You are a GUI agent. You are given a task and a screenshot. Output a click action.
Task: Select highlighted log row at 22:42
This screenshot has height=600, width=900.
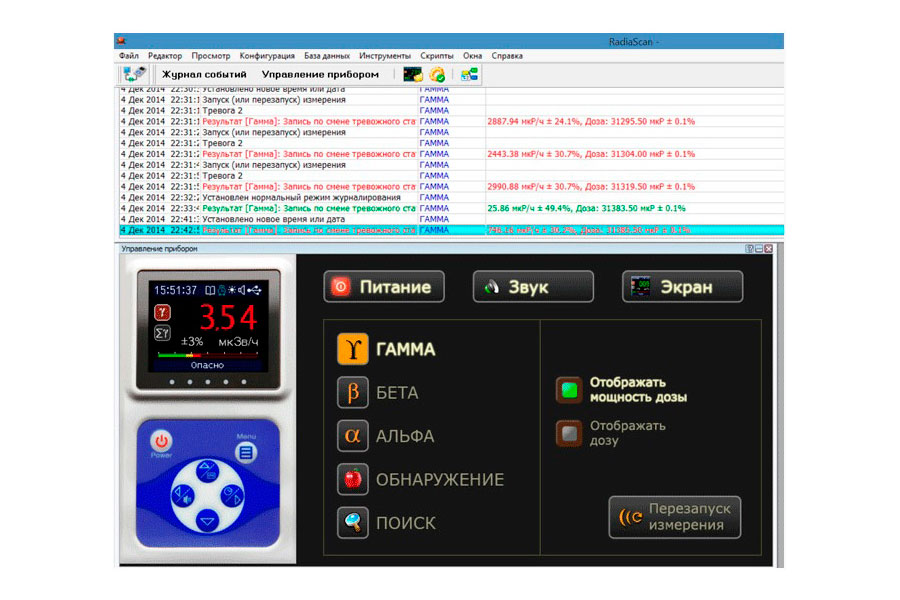(451, 230)
